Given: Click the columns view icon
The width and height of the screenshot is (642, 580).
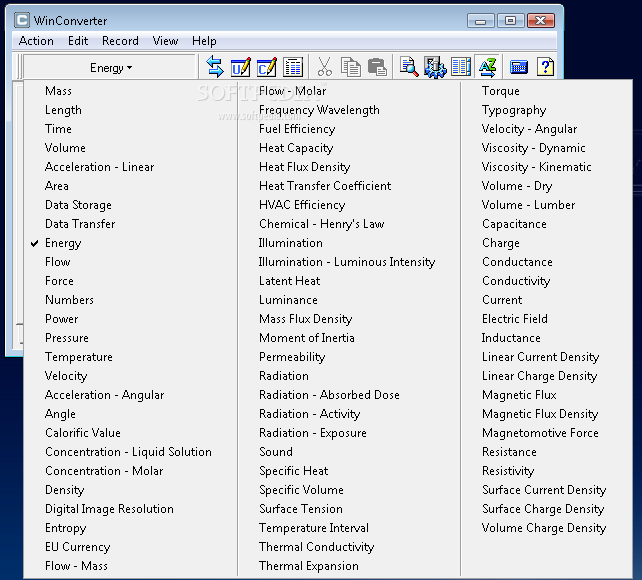Looking at the screenshot, I should [461, 67].
